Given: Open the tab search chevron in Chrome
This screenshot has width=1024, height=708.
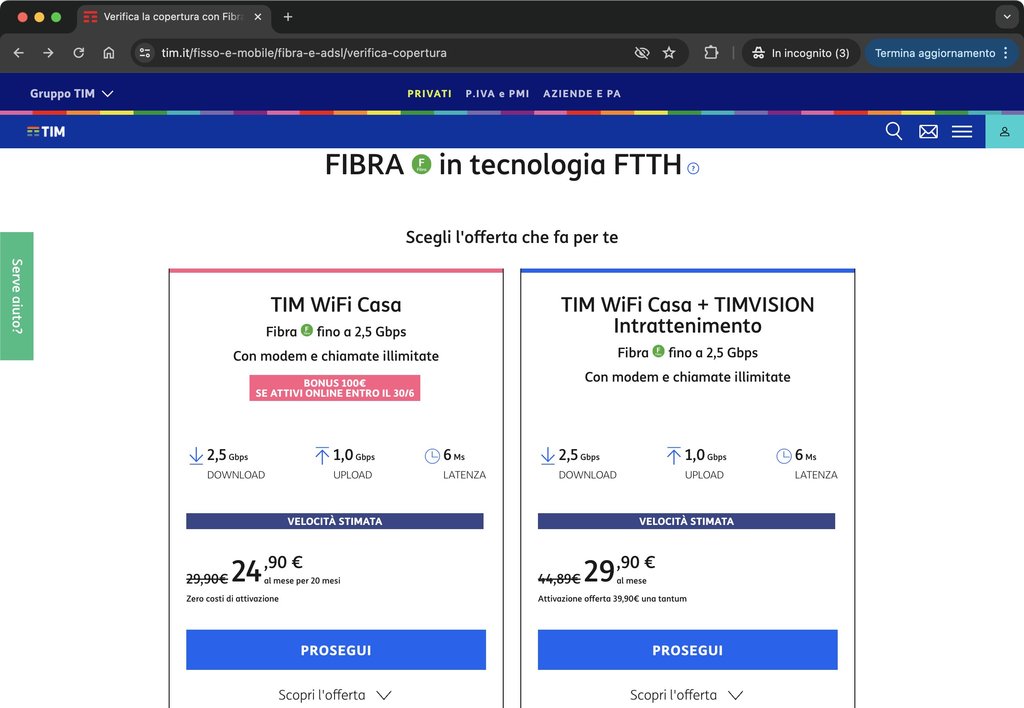Looking at the screenshot, I should pyautogui.click(x=1006, y=17).
